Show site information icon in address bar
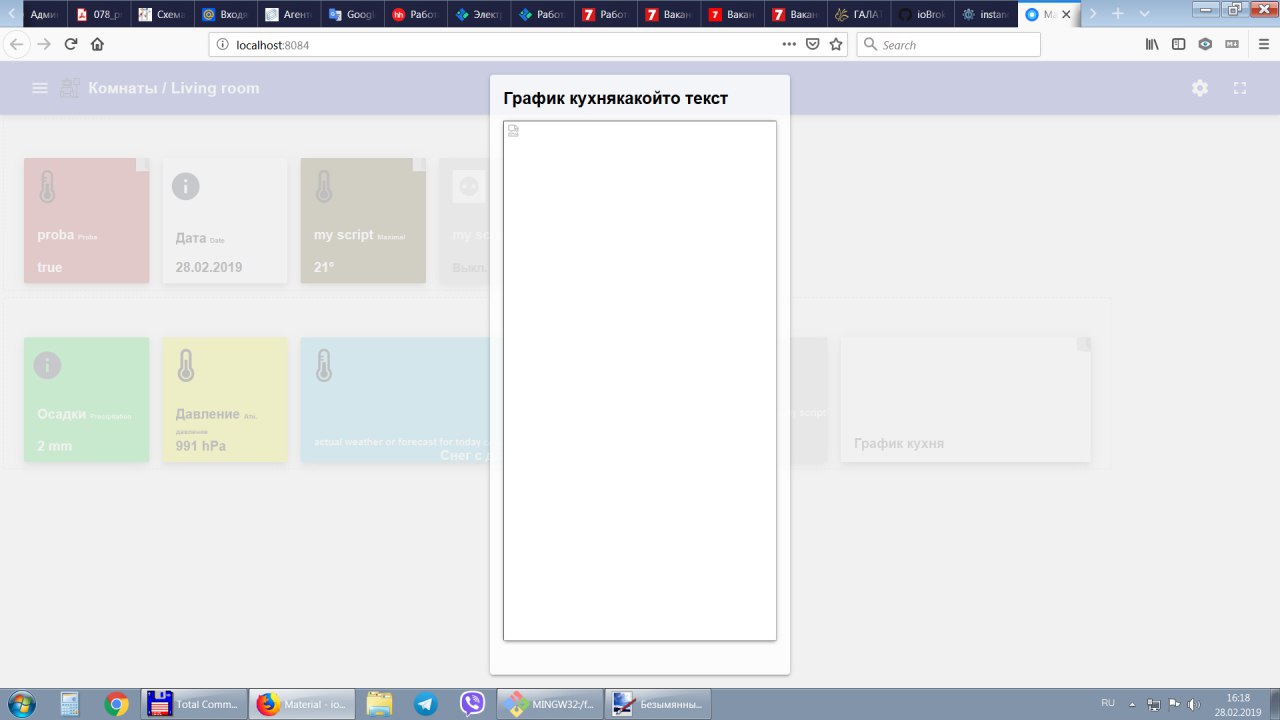The image size is (1280, 720). pos(221,44)
